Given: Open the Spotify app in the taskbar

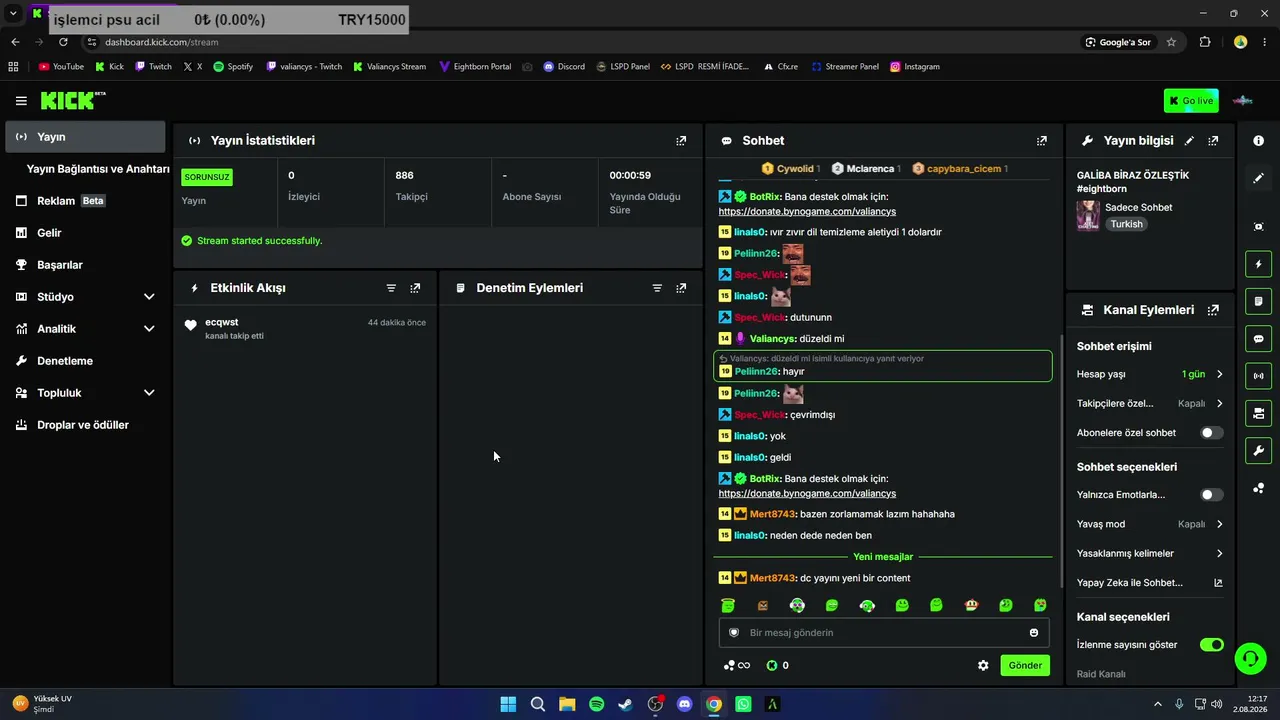Looking at the screenshot, I should [x=596, y=704].
